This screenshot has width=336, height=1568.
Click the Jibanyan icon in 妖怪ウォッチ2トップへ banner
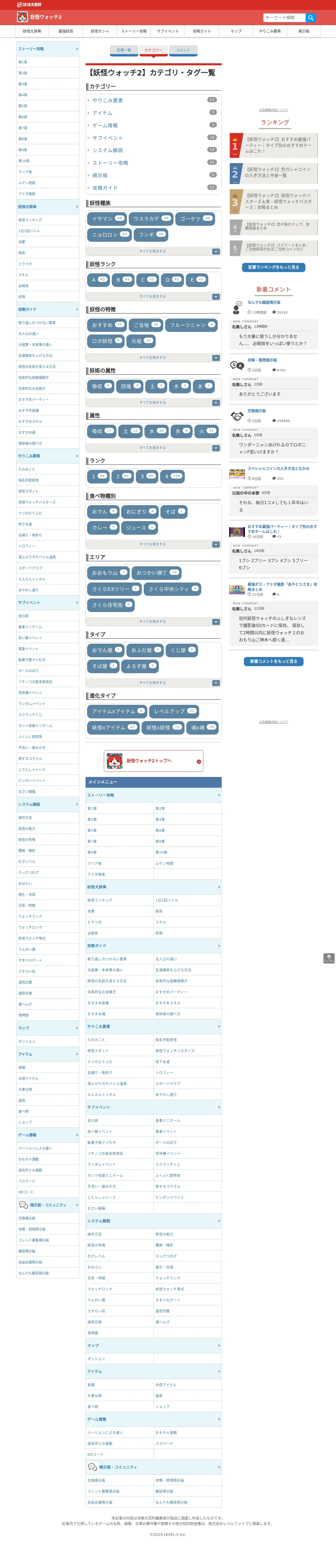point(115,761)
